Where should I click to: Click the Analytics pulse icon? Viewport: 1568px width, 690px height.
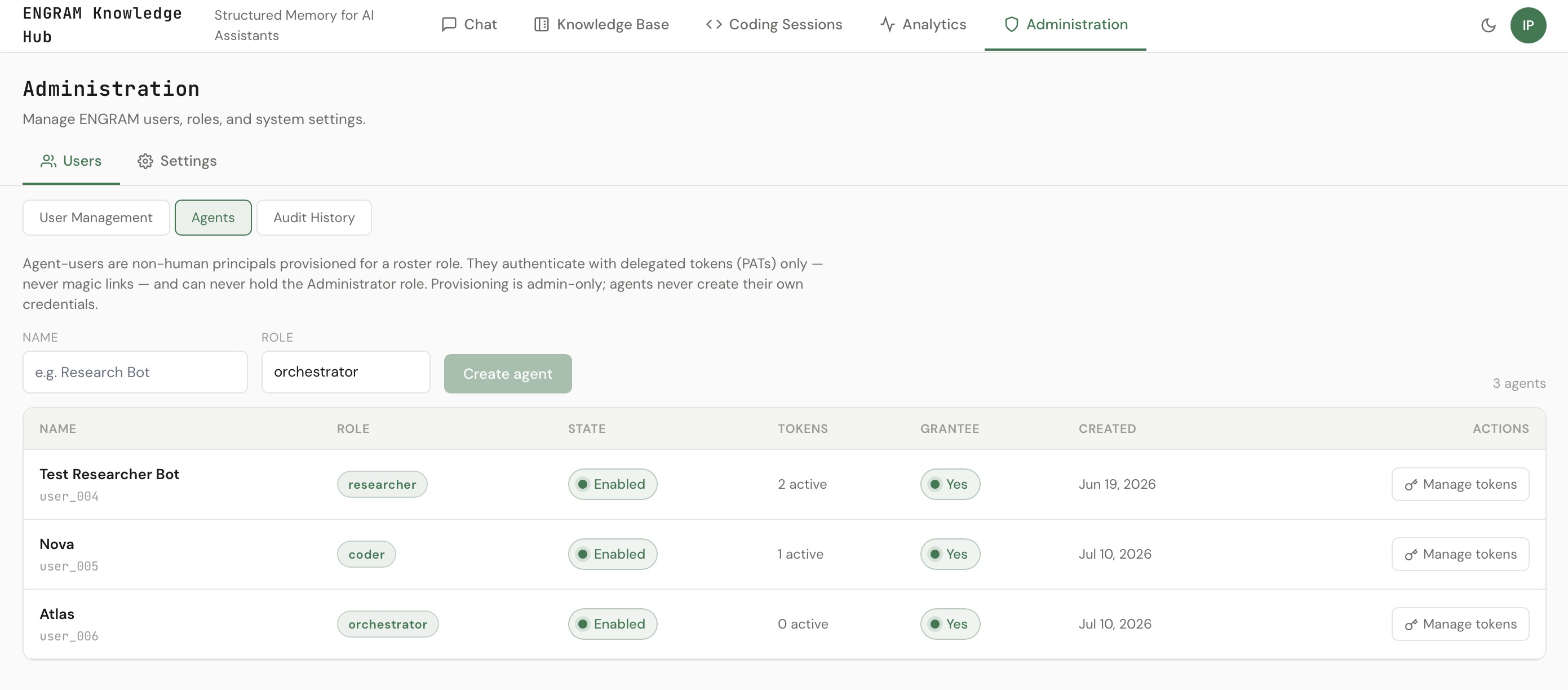click(887, 24)
